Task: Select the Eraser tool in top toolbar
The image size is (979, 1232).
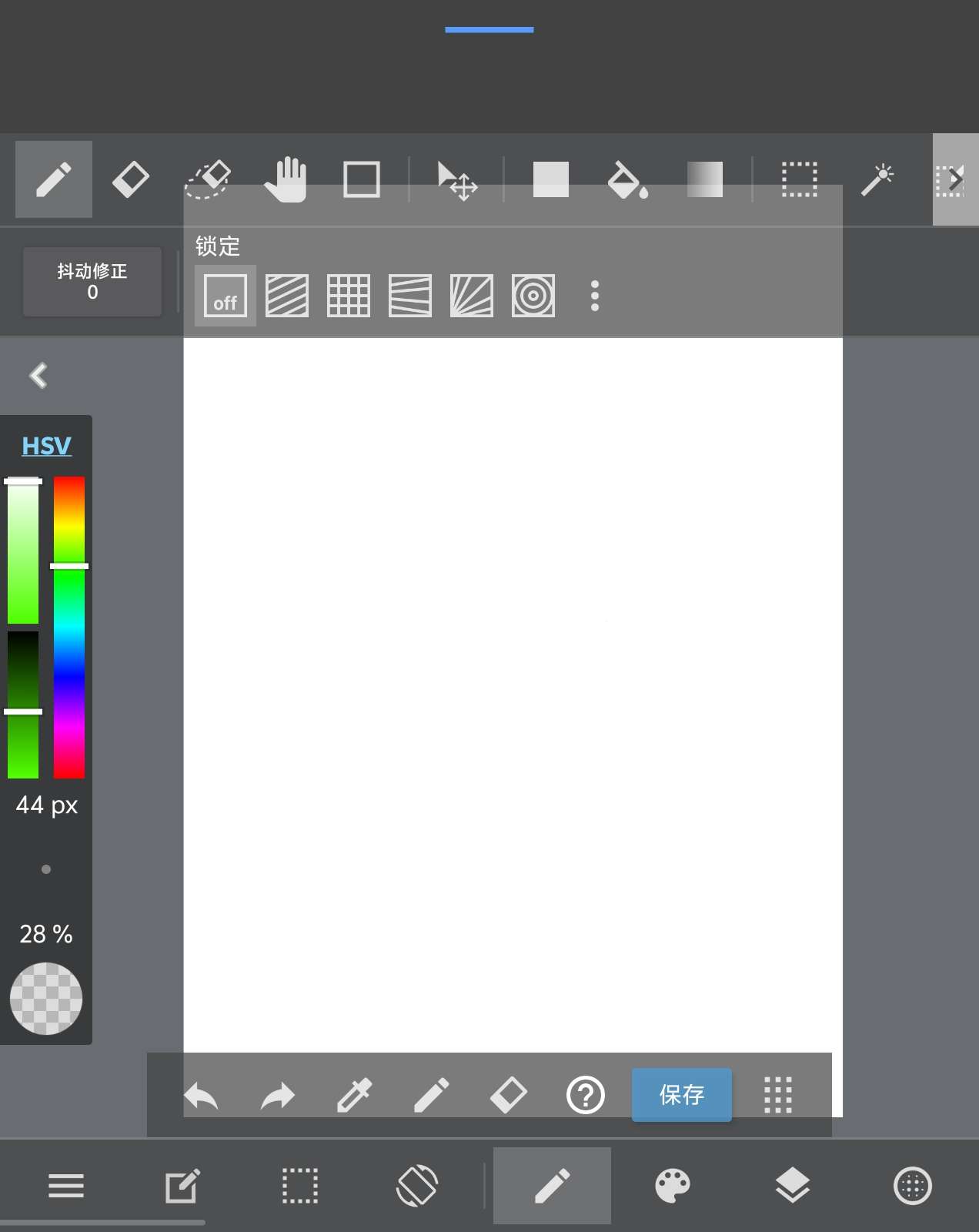Action: [x=130, y=180]
